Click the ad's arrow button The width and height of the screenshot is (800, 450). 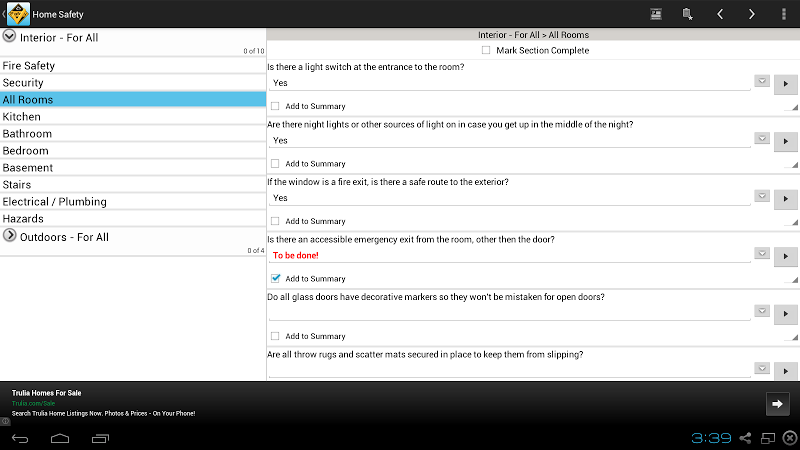(778, 404)
